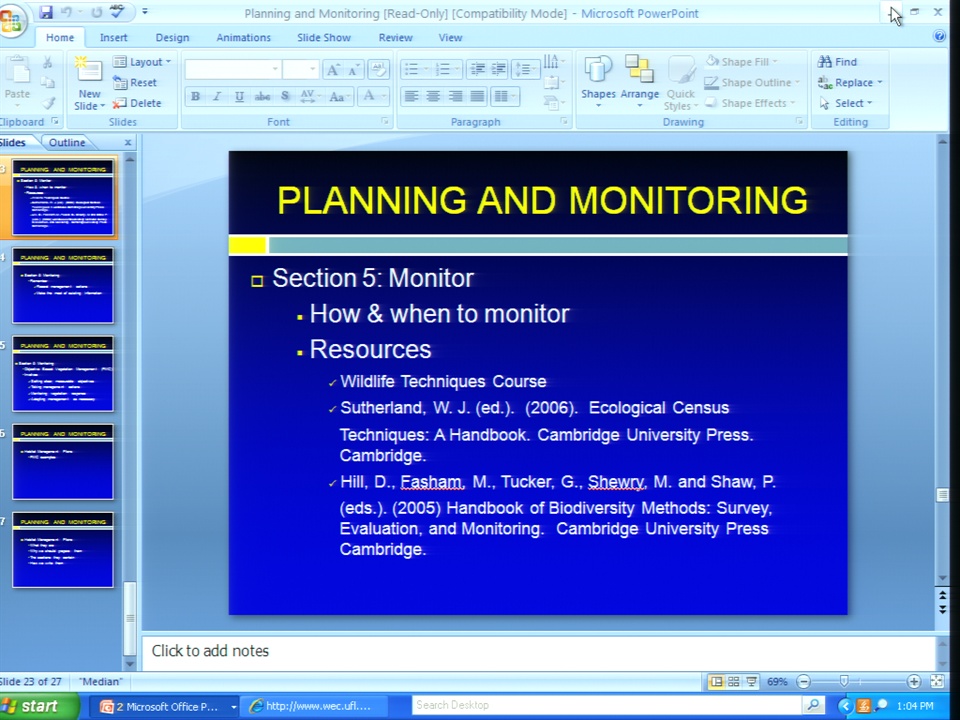This screenshot has height=720, width=960.
Task: Align text left in Paragraph group
Action: coord(411,96)
